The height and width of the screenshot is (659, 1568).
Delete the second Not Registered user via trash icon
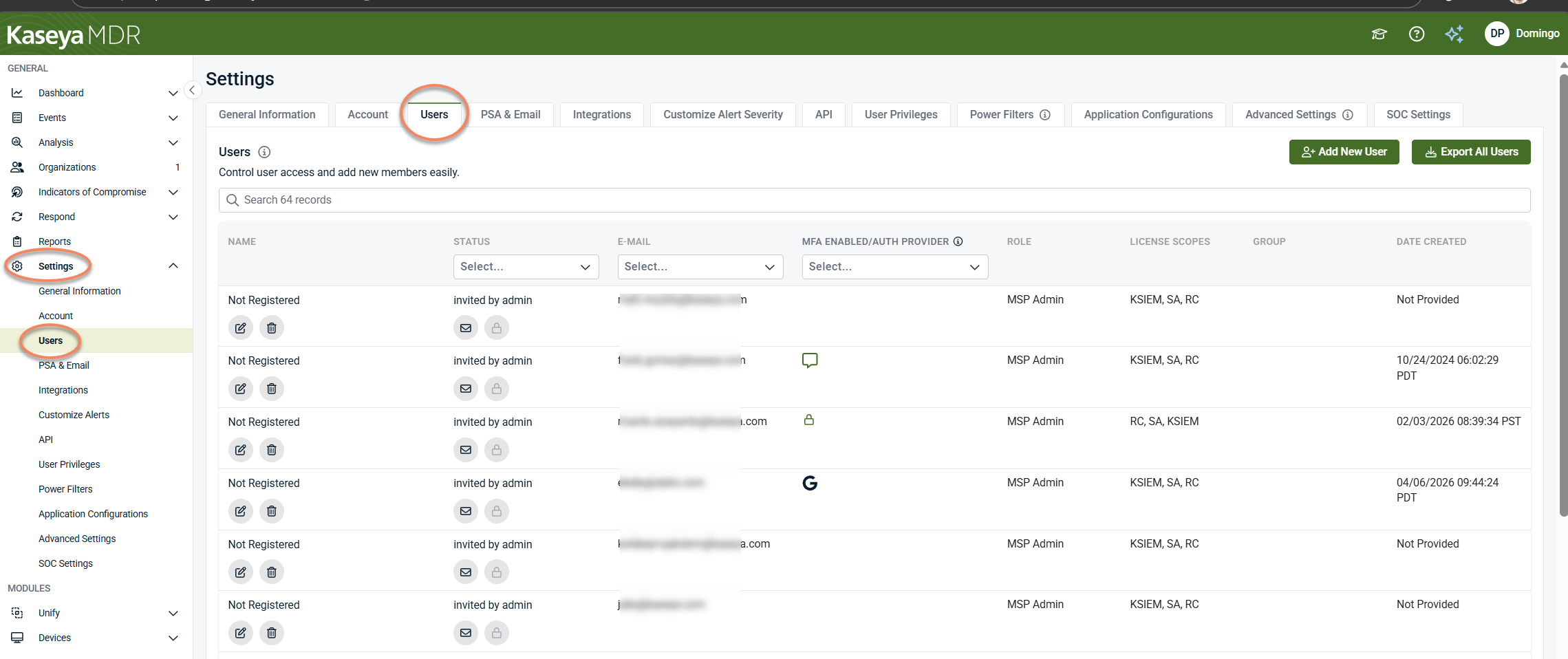272,389
